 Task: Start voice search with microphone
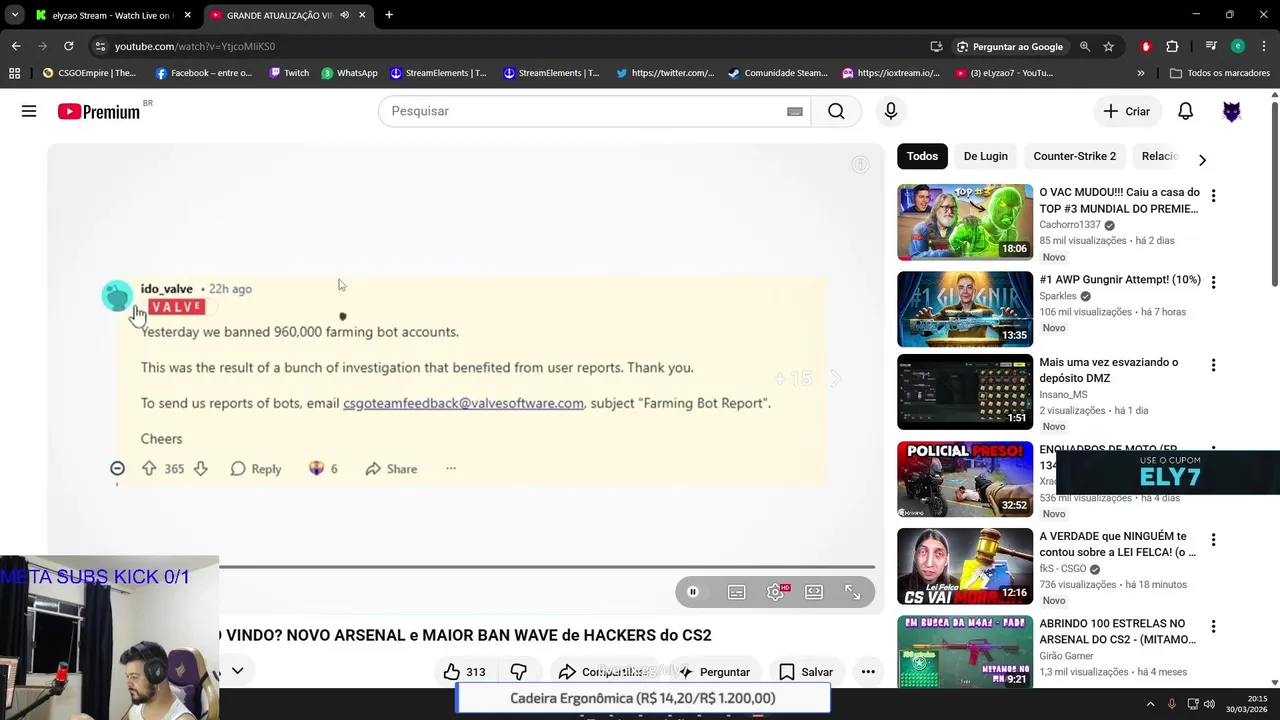(x=891, y=111)
